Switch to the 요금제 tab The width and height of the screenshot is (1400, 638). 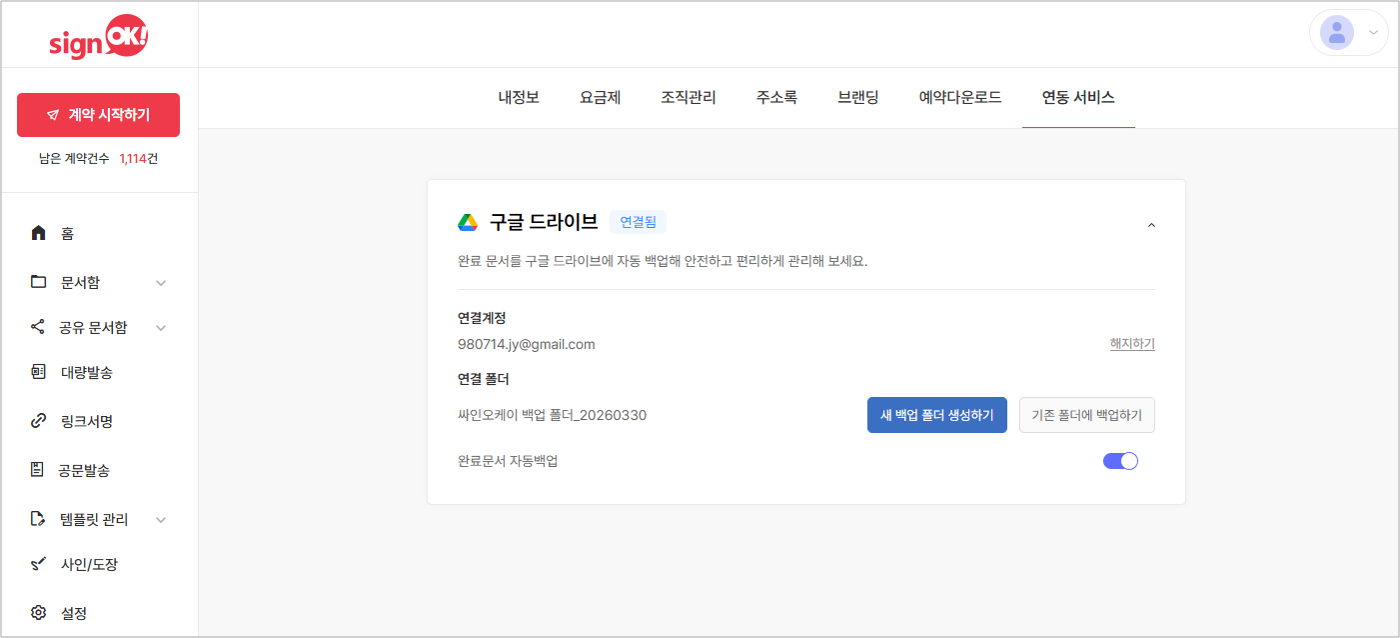[x=600, y=98]
